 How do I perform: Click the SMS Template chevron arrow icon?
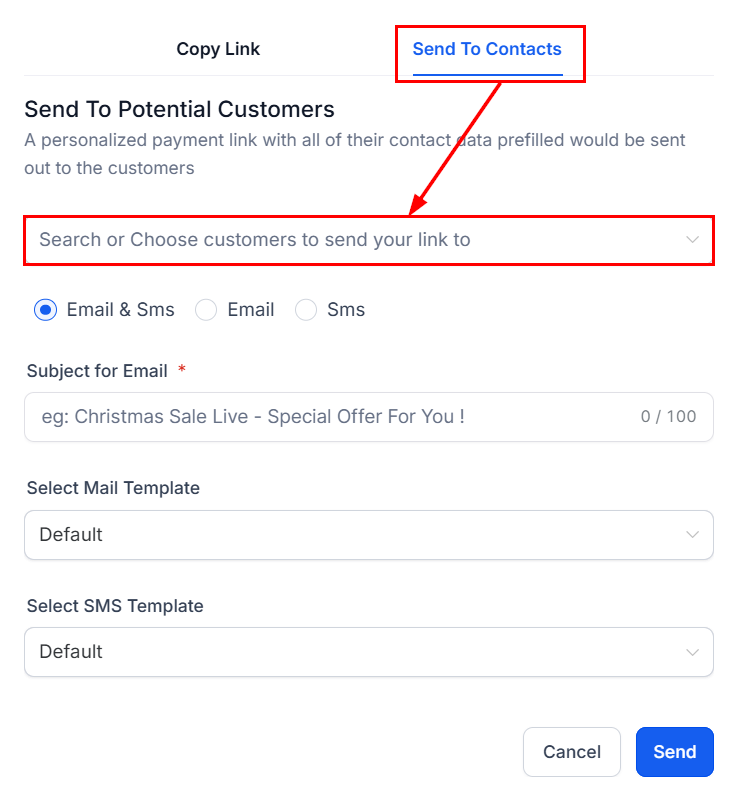point(692,652)
